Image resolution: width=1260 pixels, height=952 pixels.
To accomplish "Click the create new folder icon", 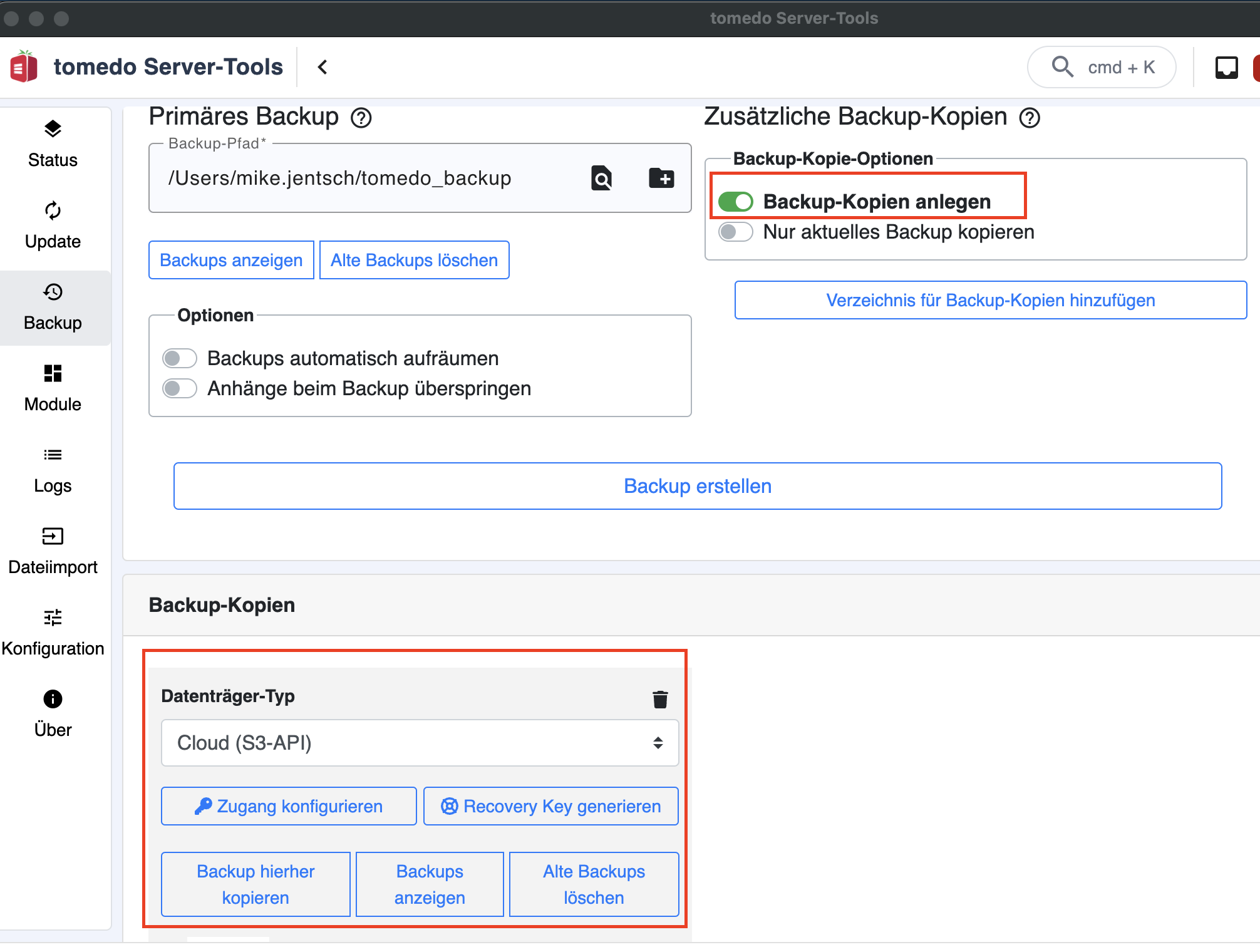I will (x=661, y=178).
